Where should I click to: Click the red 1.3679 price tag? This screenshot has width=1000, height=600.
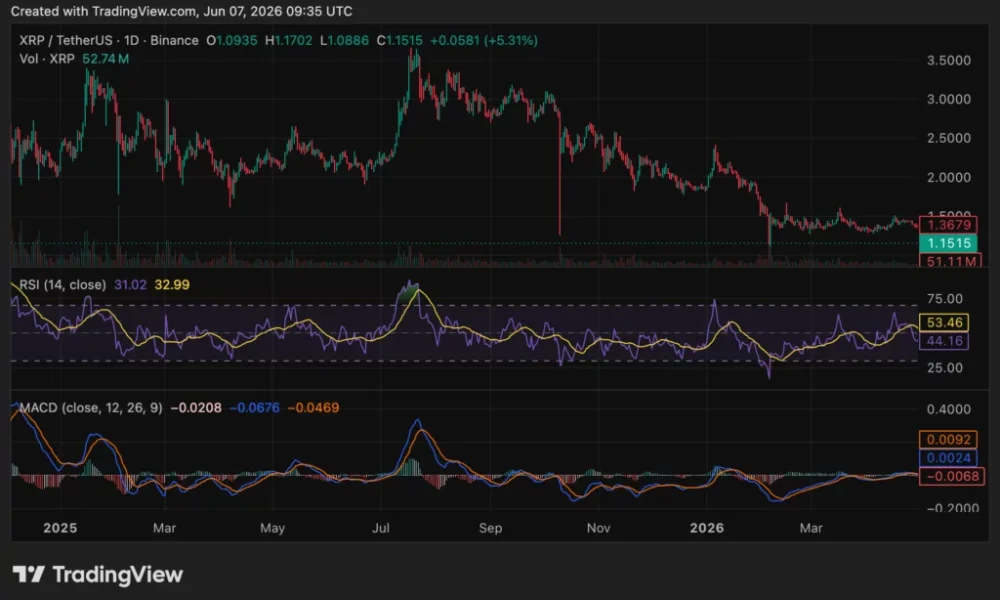coord(948,224)
